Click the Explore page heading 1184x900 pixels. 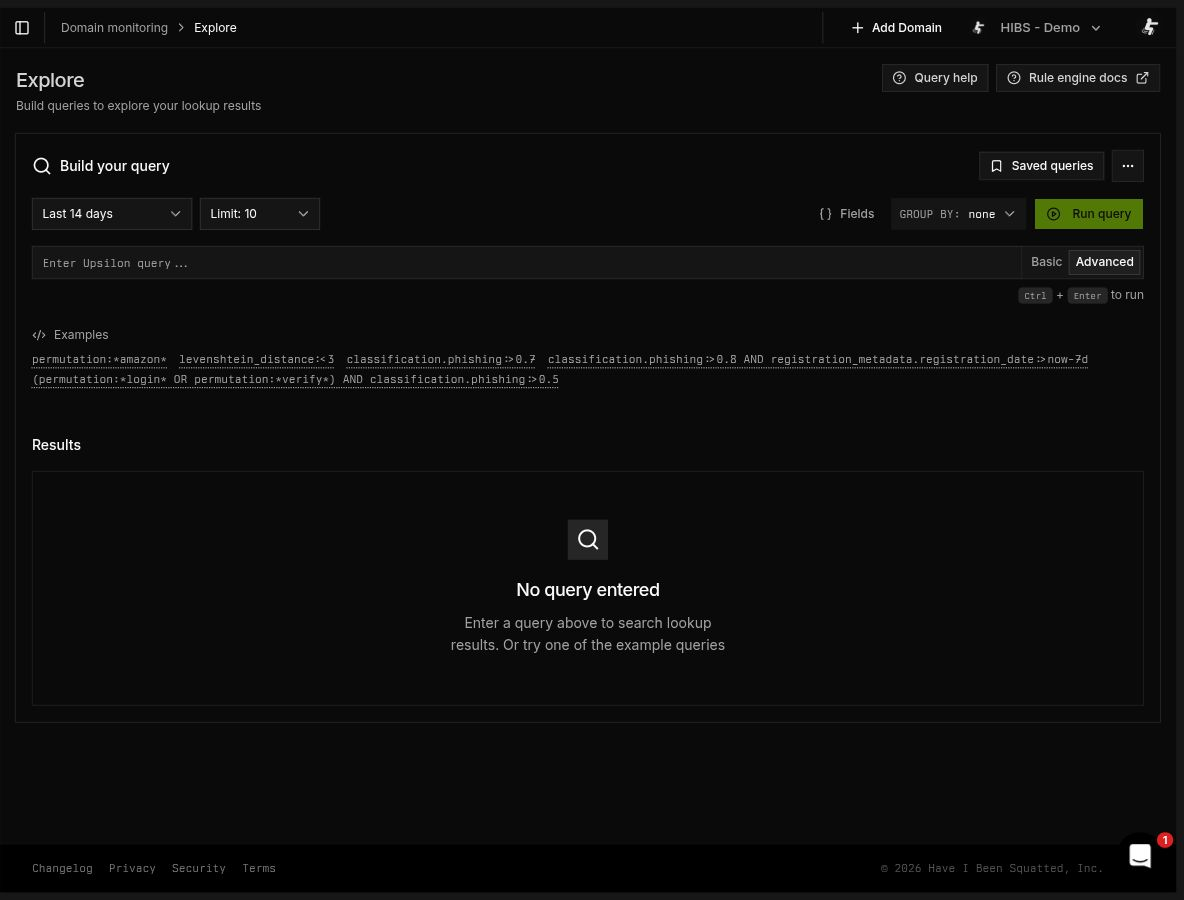point(50,80)
